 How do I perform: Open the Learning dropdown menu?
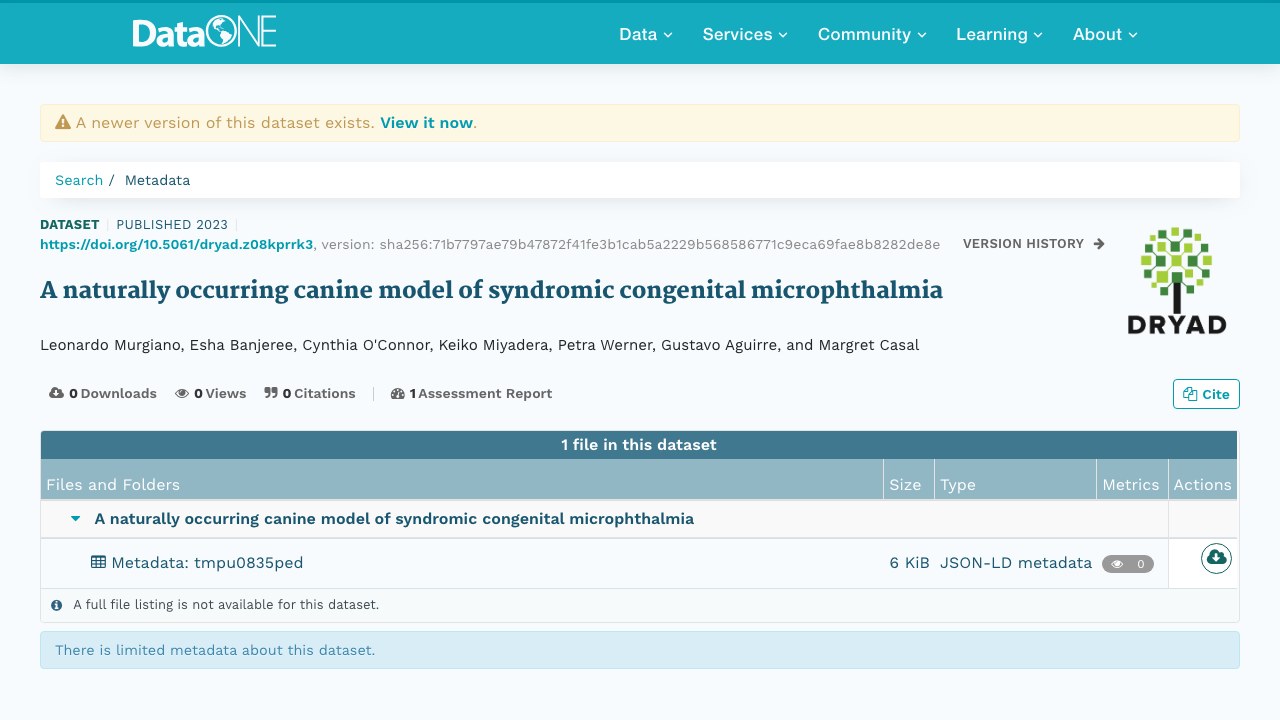click(999, 34)
